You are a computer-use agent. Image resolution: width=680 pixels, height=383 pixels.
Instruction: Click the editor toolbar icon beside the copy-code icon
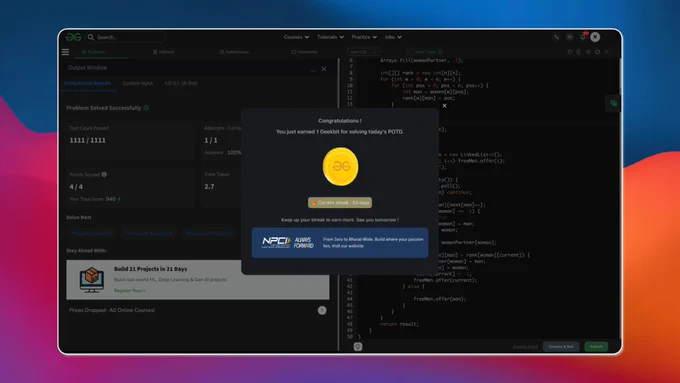(579, 52)
